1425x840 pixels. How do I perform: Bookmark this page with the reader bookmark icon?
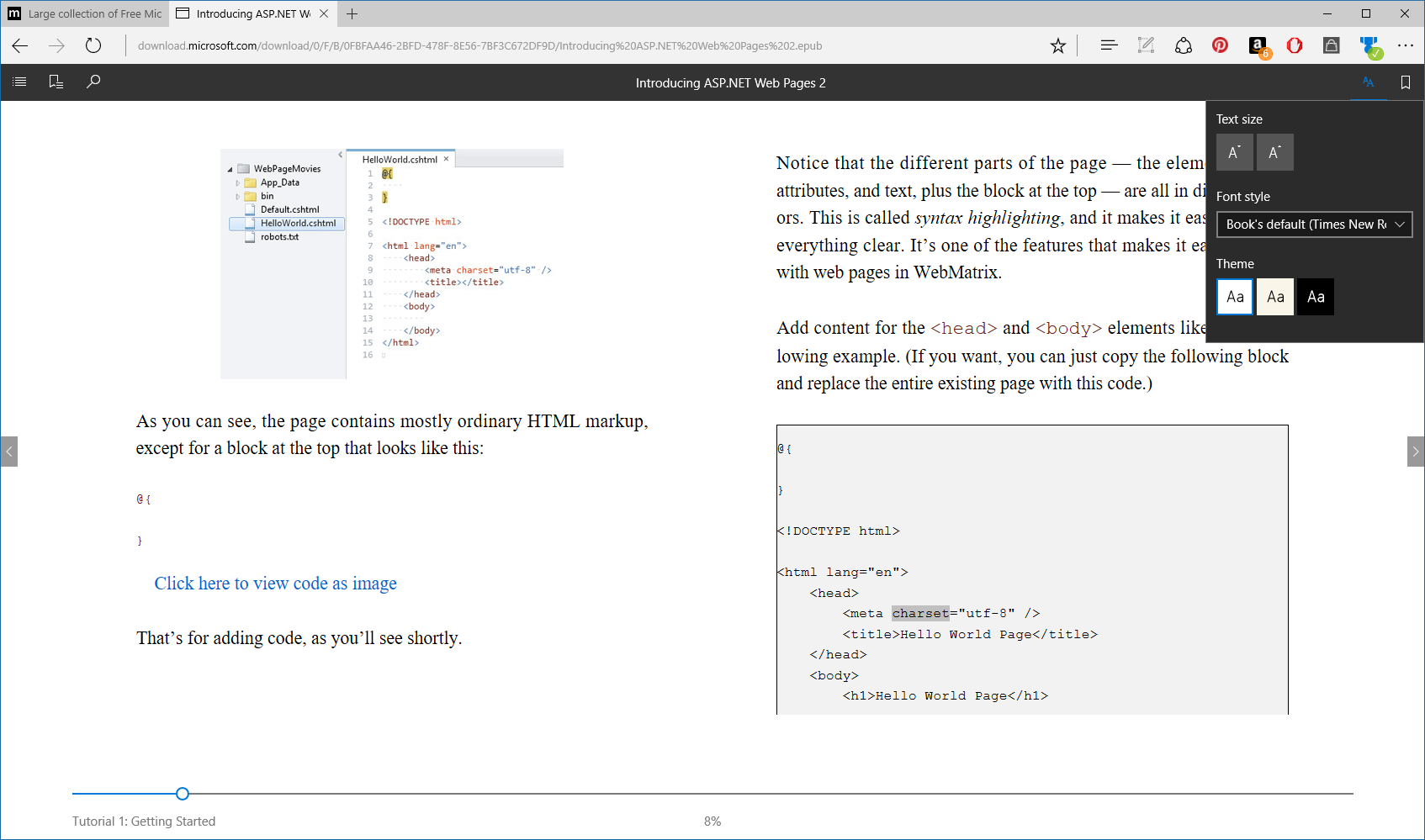pos(1405,82)
